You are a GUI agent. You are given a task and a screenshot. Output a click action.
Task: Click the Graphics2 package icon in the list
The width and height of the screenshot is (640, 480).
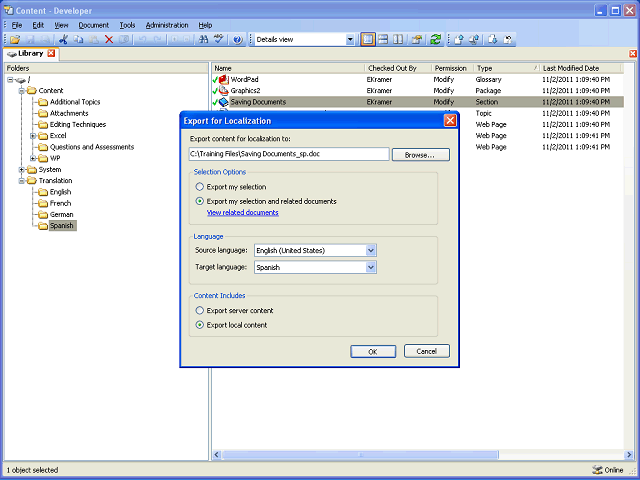224,91
